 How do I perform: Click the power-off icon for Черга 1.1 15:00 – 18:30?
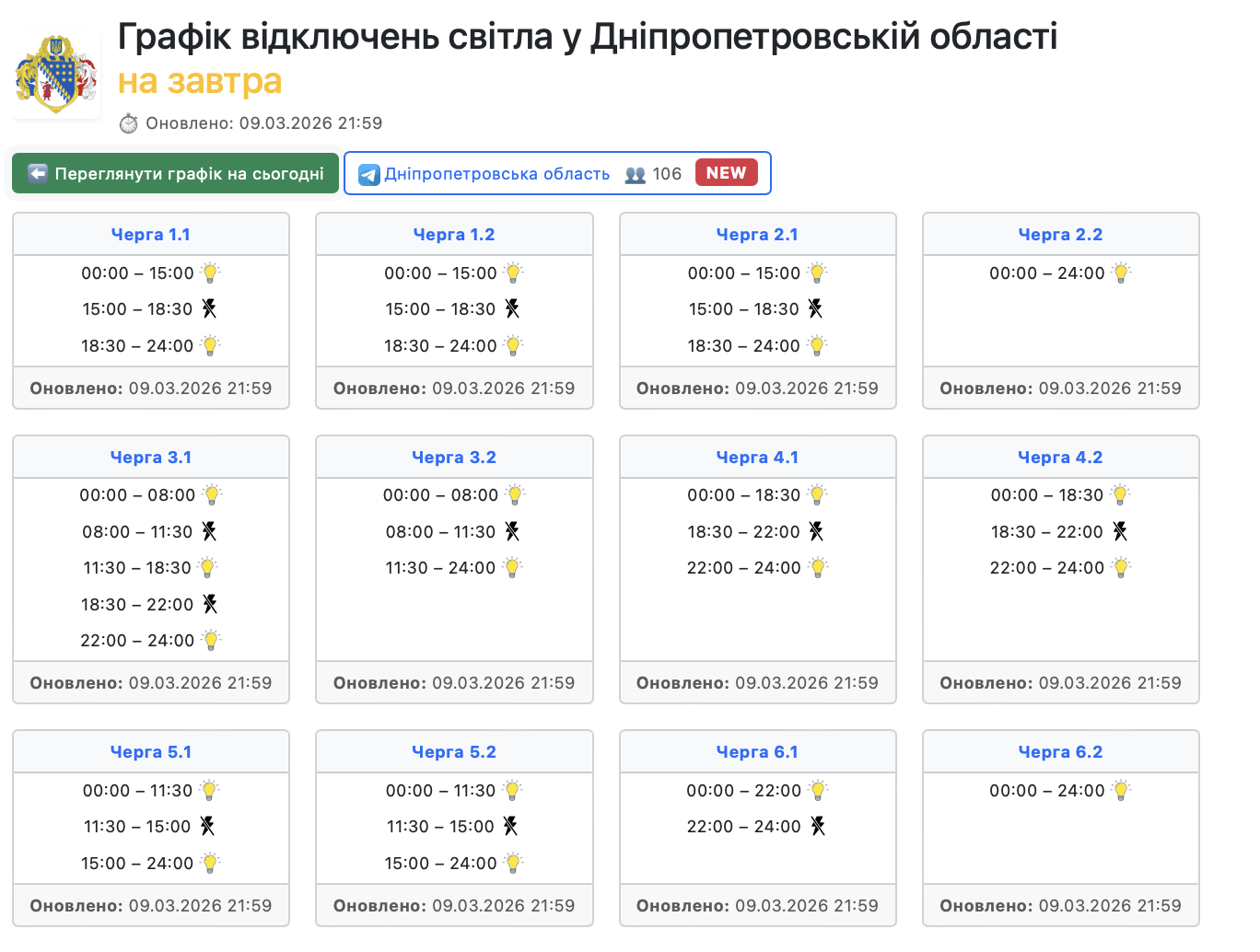tap(209, 309)
